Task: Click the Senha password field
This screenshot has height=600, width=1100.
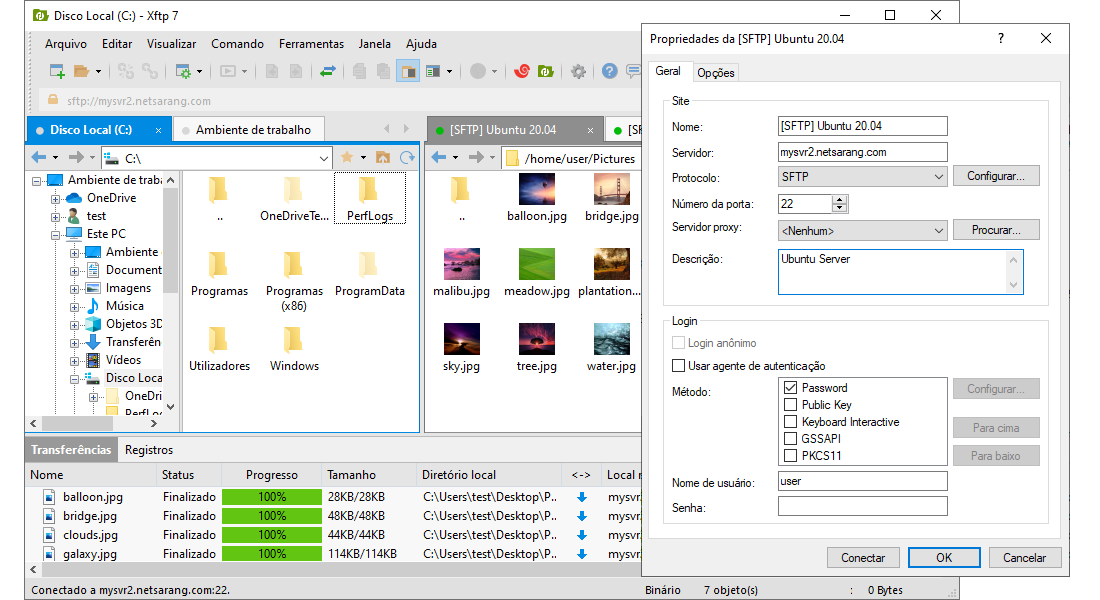Action: click(x=863, y=507)
